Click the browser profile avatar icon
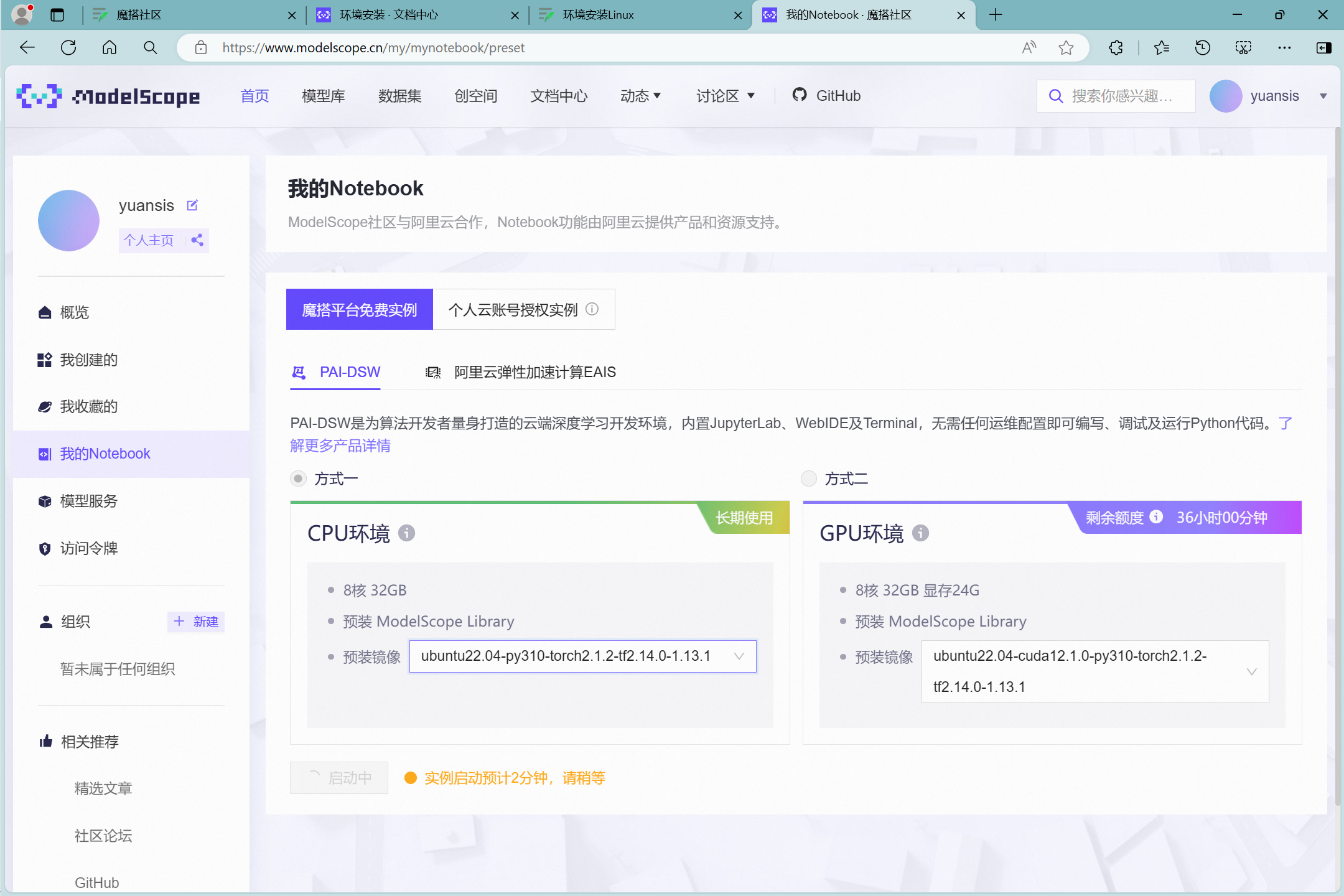Screen dimensions: 1344x896 pos(22,14)
